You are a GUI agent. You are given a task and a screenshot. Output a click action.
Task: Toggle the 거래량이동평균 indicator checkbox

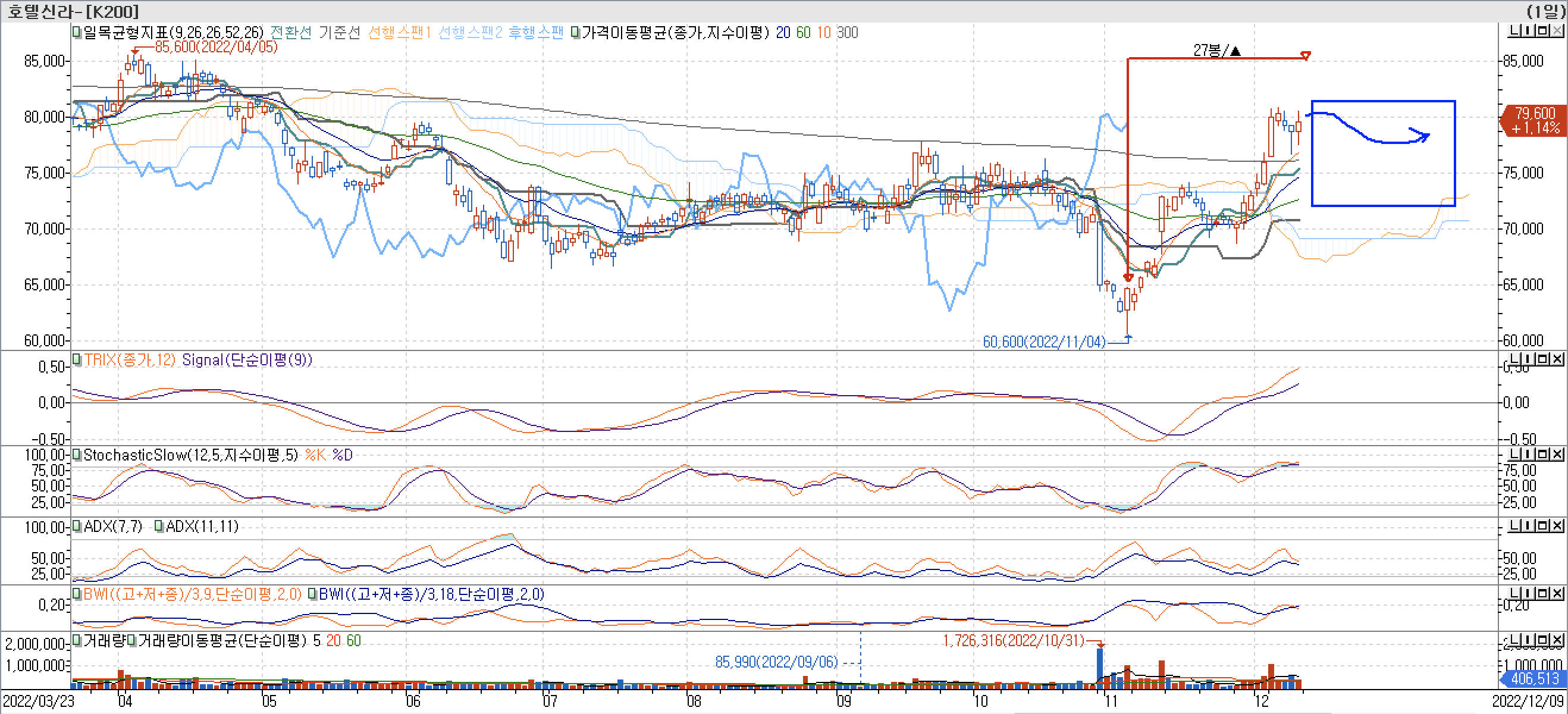click(x=131, y=640)
